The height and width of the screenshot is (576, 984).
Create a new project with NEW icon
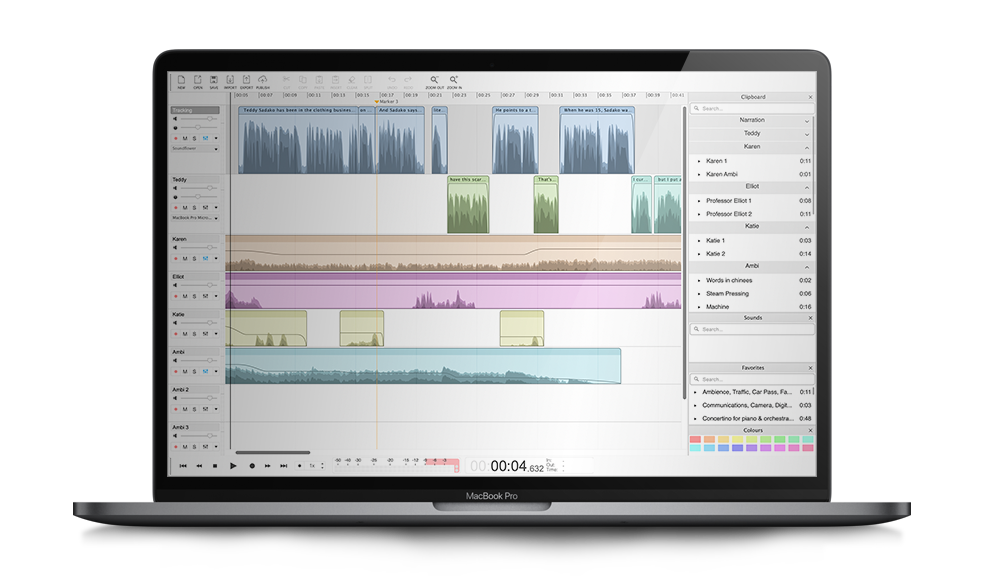point(181,80)
